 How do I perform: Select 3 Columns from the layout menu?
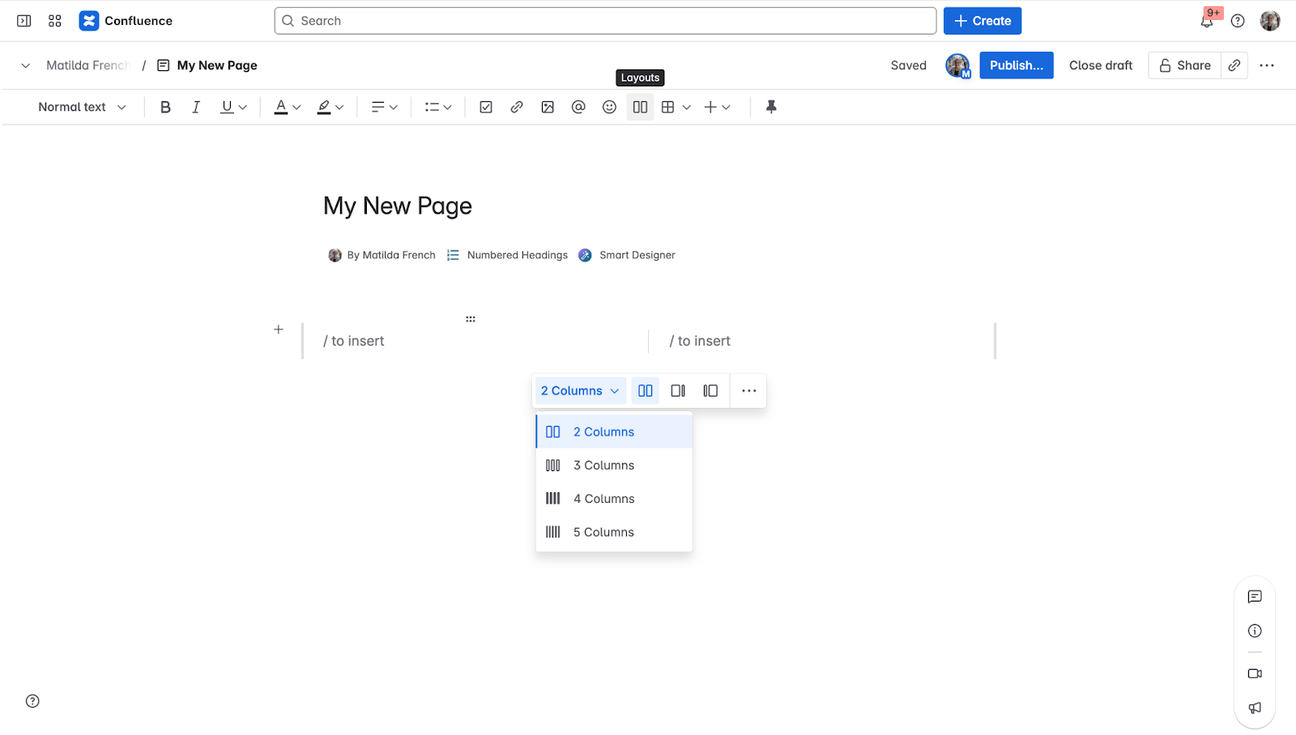tap(603, 464)
